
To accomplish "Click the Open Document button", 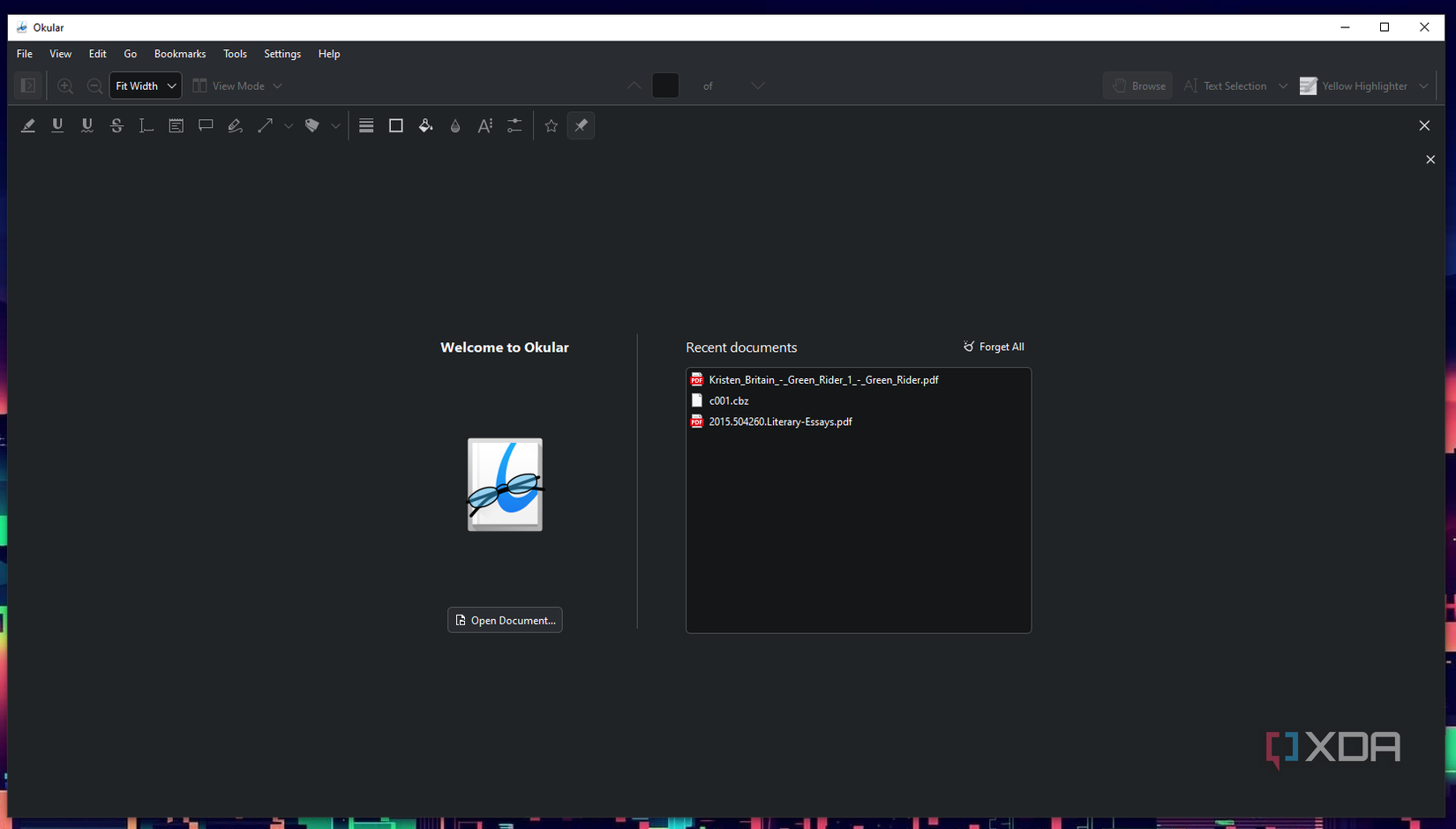I will 504,619.
